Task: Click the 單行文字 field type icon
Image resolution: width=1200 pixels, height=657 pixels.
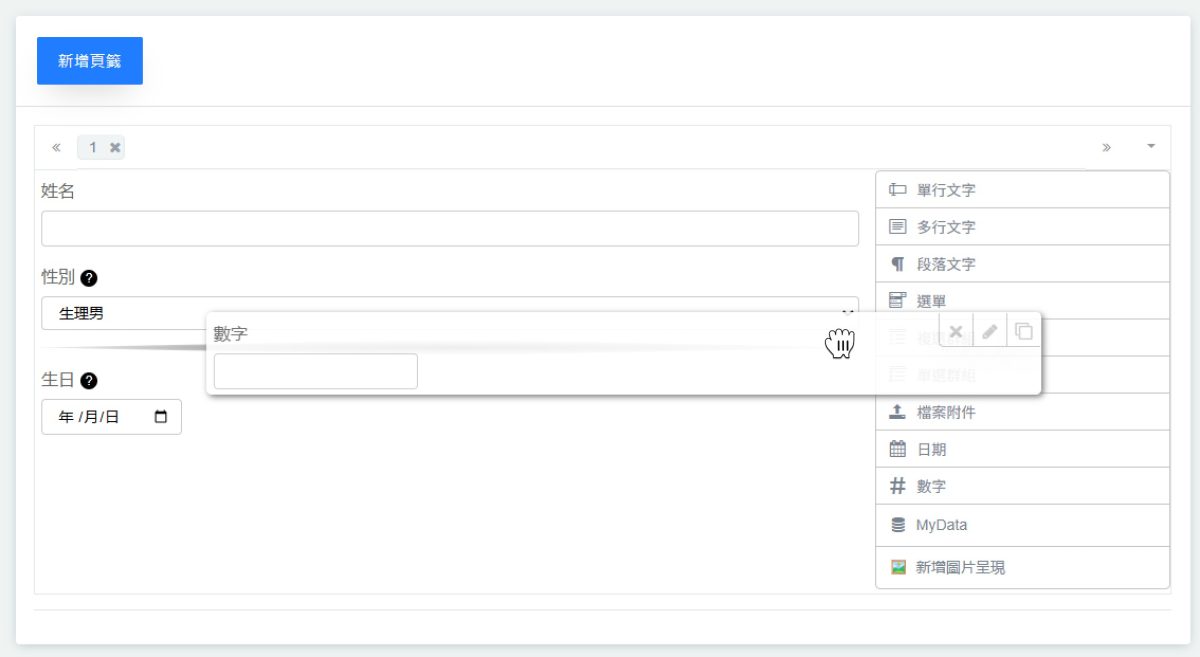Action: pos(898,190)
